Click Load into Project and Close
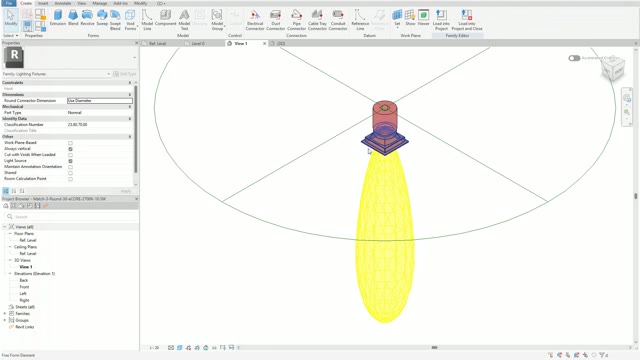 coord(467,20)
